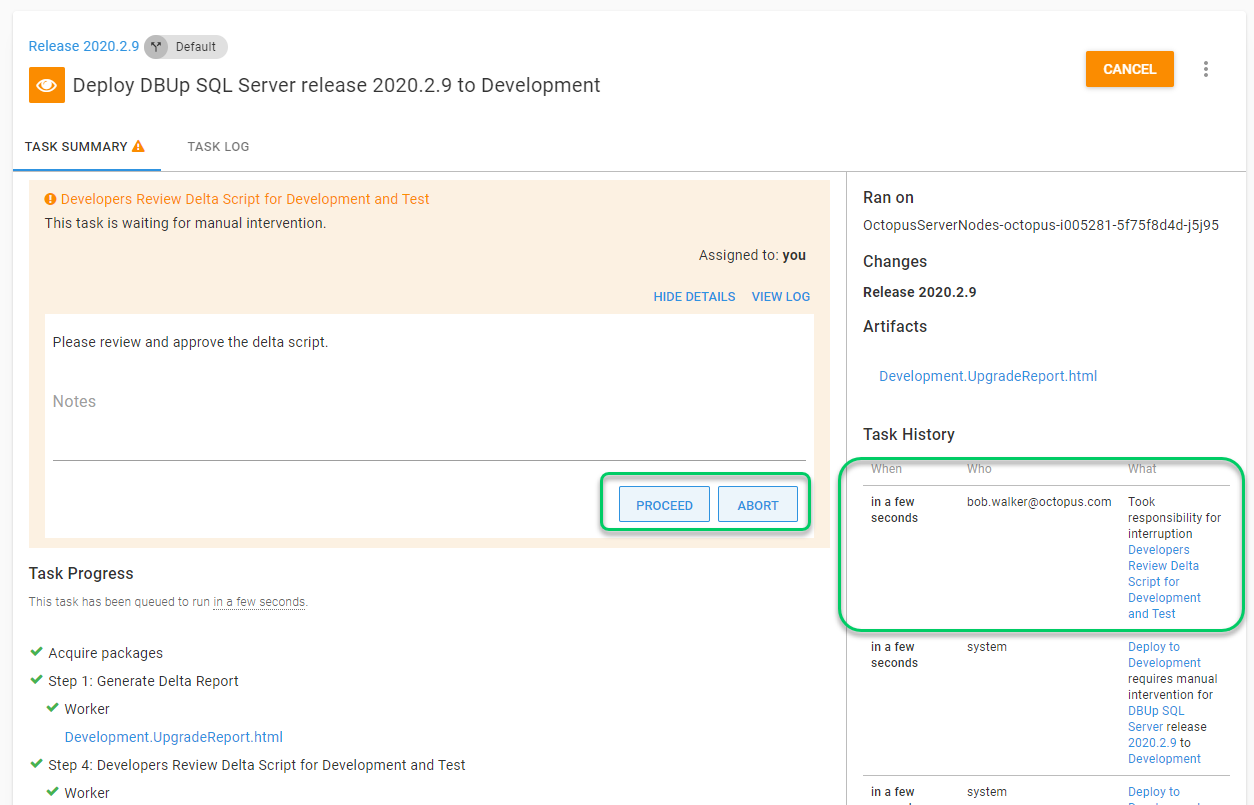
Task: Expand Step 4 Developers Review Delta Script
Action: [x=257, y=765]
